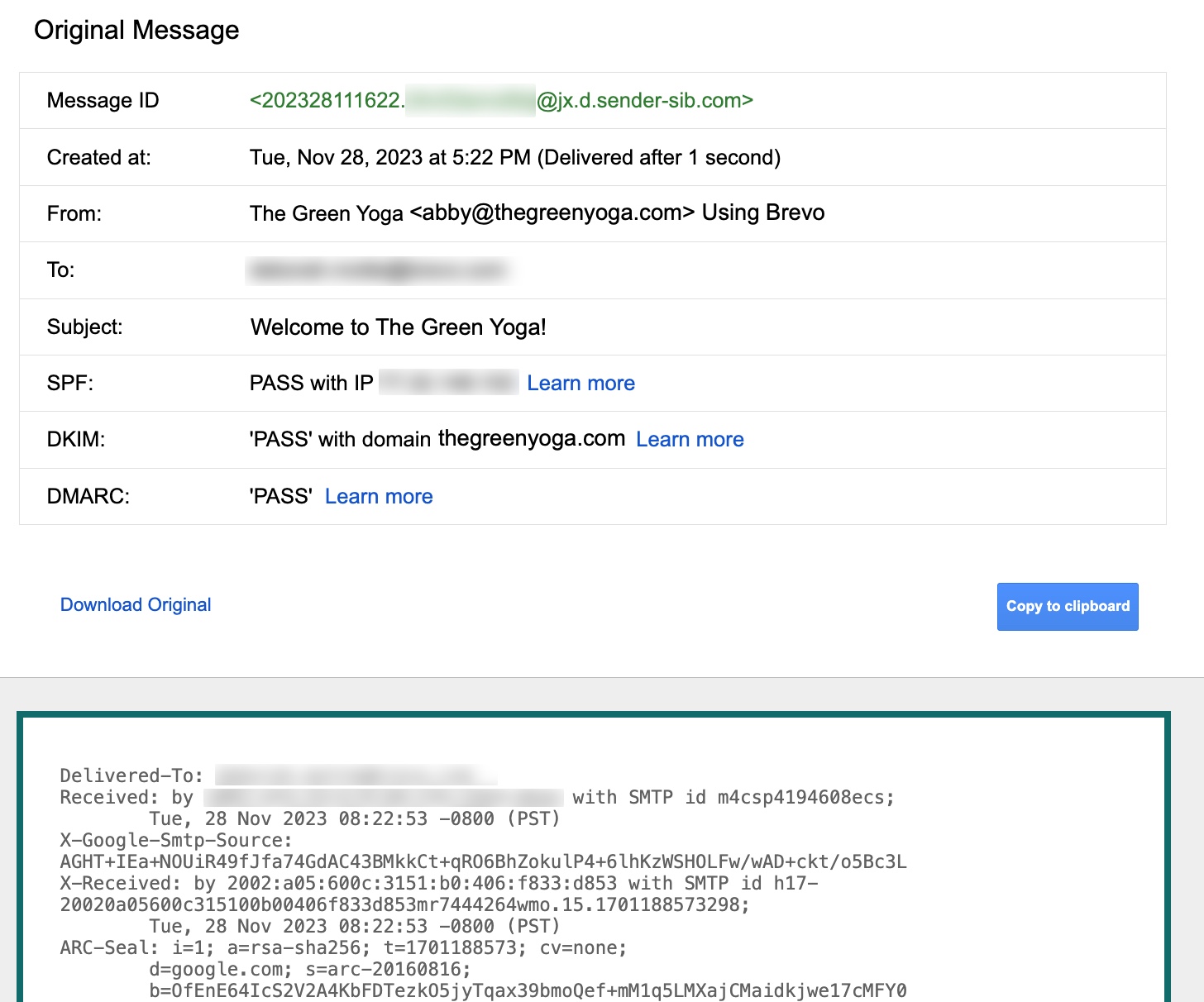Click the SMTP id m4csp4194608ecs text
This screenshot has height=1002, width=1204.
coord(761,797)
